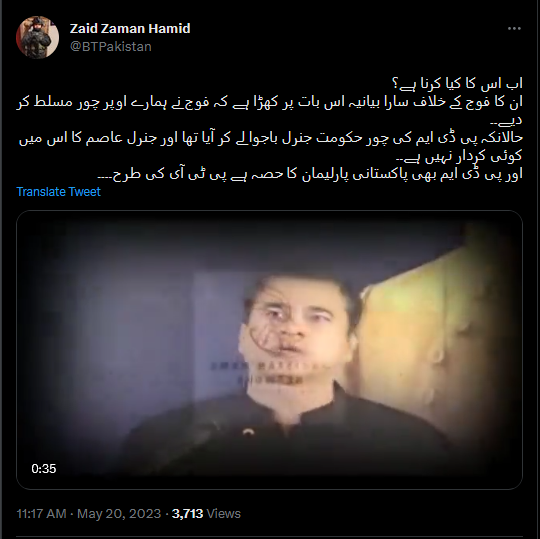The image size is (540, 539).
Task: Click the May 20, 2023 date
Action: [119, 514]
